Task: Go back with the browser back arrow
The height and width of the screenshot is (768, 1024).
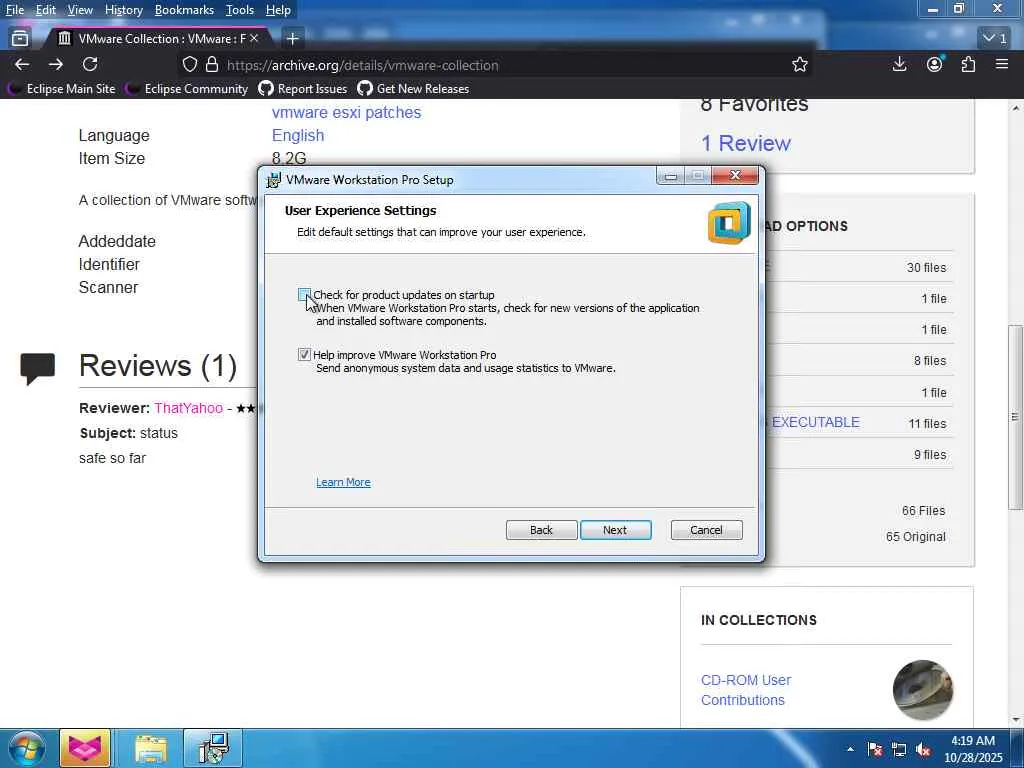Action: [x=22, y=64]
